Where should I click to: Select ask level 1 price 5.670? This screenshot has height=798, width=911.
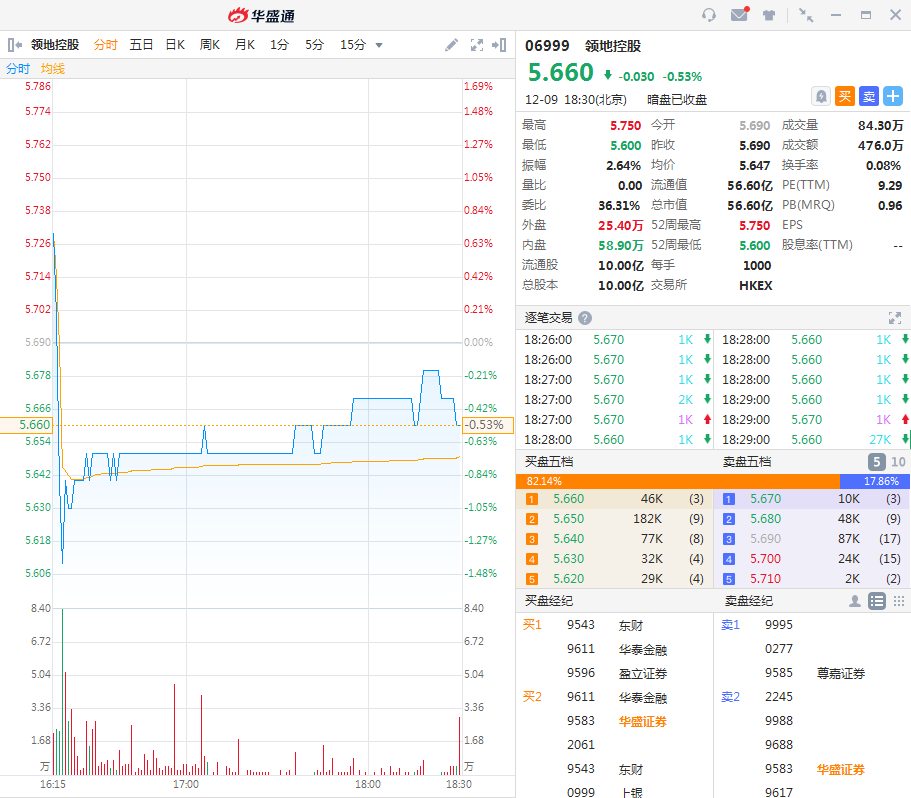(766, 499)
